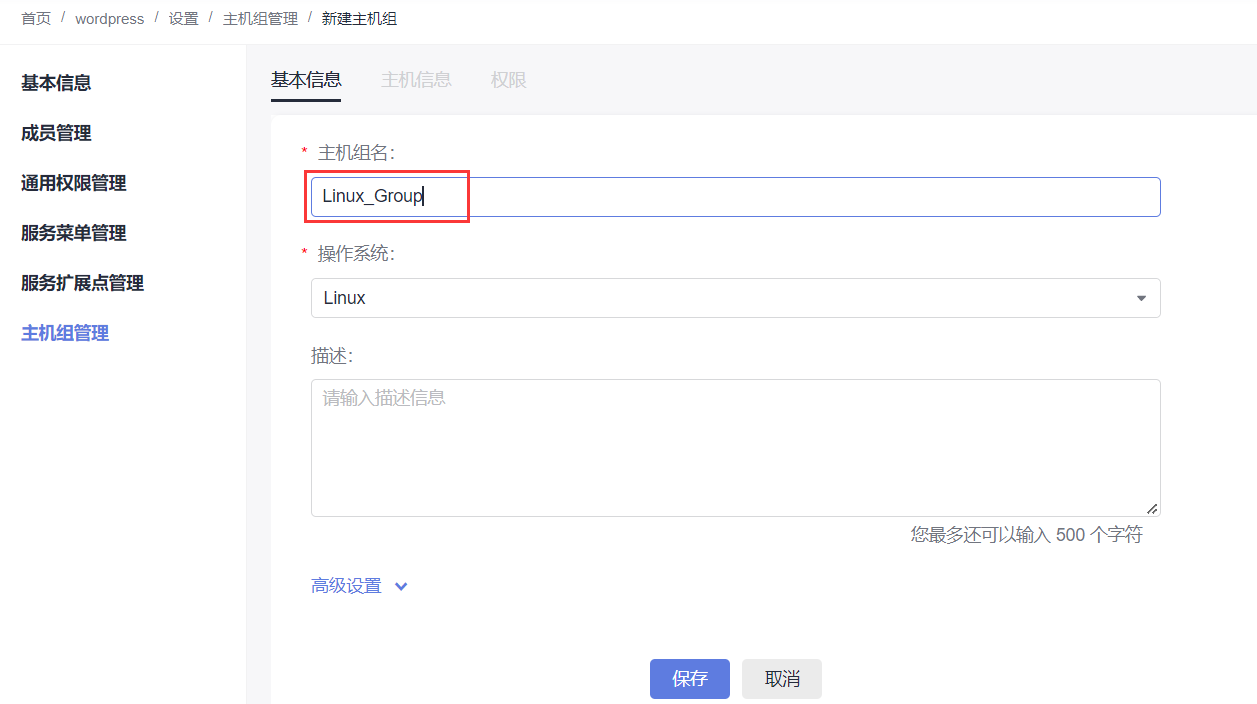This screenshot has height=704, width=1257.
Task: Click the wordpress breadcrumb link
Action: tap(110, 19)
